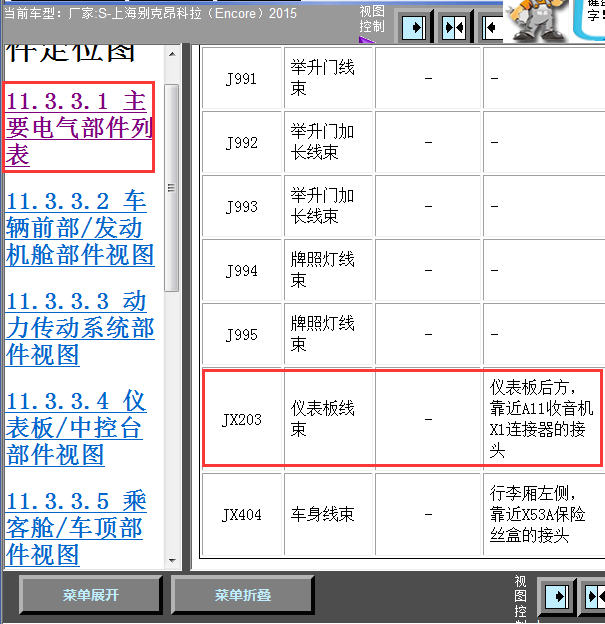Image resolution: width=605 pixels, height=624 pixels.
Task: Select the J993 table cell
Action: click(242, 206)
